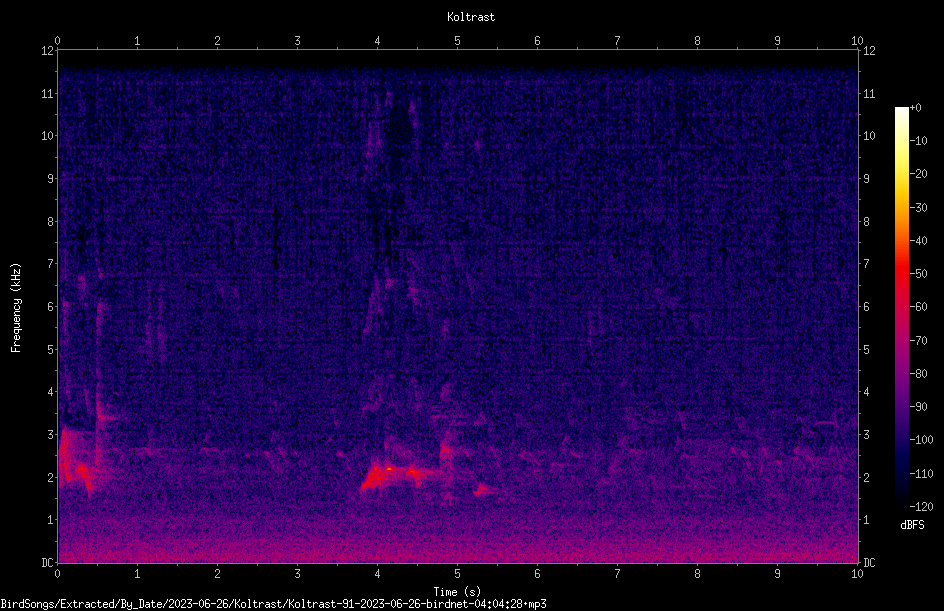Click the Frequency (kHz) axis label
Viewport: 944px width, 611px height.
16,308
